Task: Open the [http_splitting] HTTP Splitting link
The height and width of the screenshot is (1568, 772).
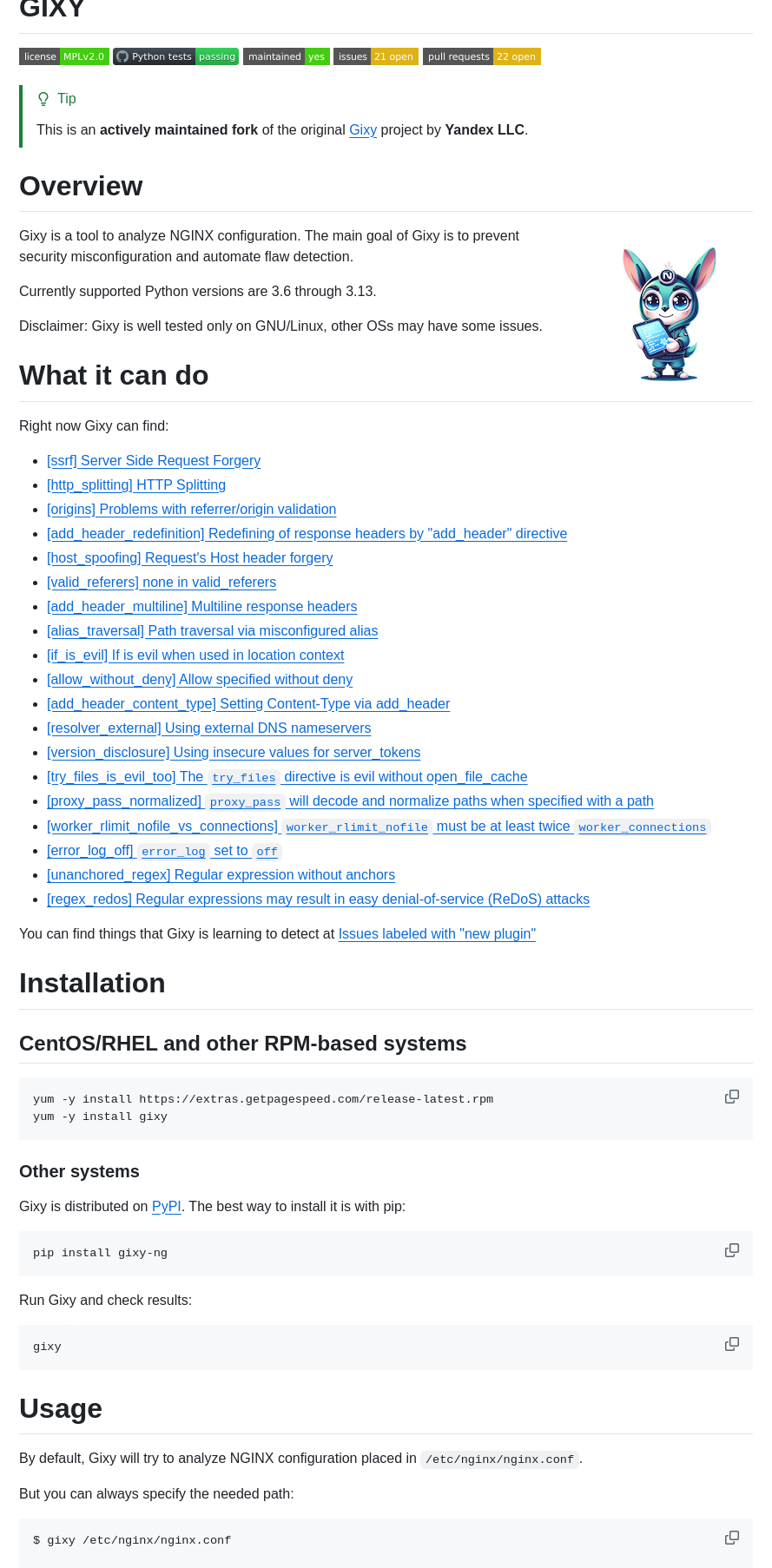Action: coord(136,484)
